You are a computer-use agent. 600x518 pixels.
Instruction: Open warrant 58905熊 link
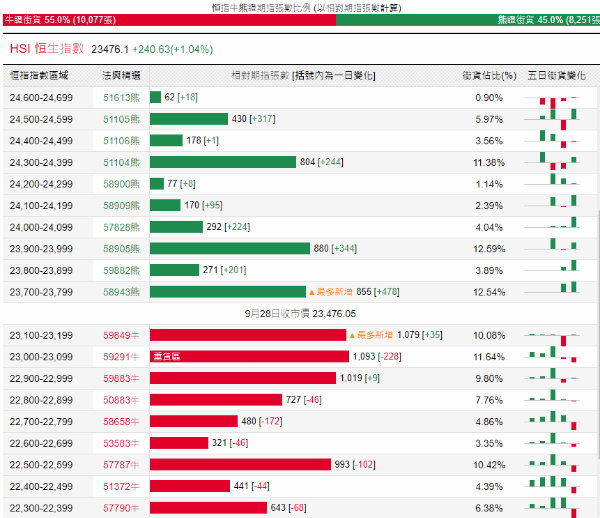[121, 249]
